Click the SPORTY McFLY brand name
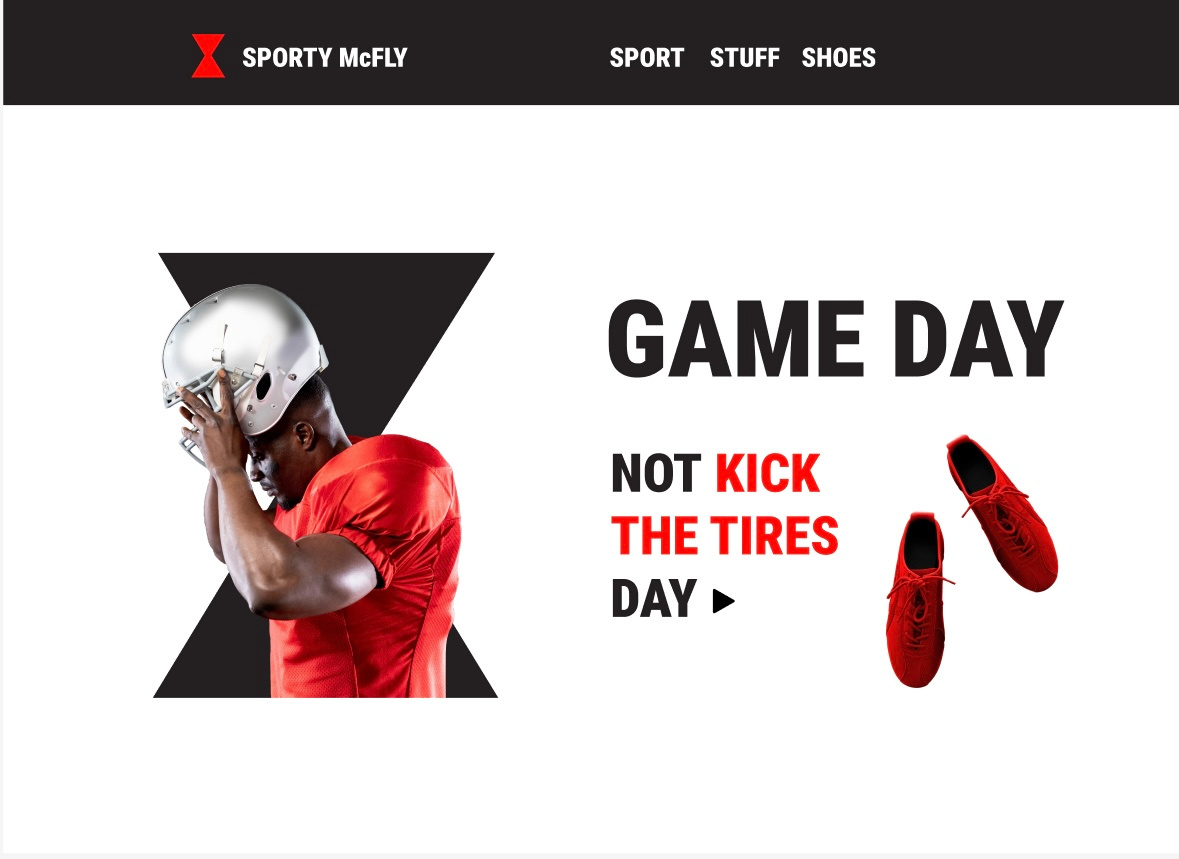 325,57
